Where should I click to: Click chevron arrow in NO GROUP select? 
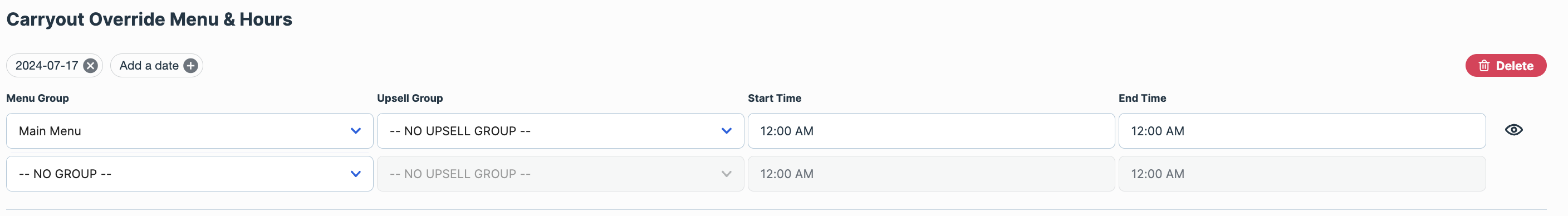(355, 174)
